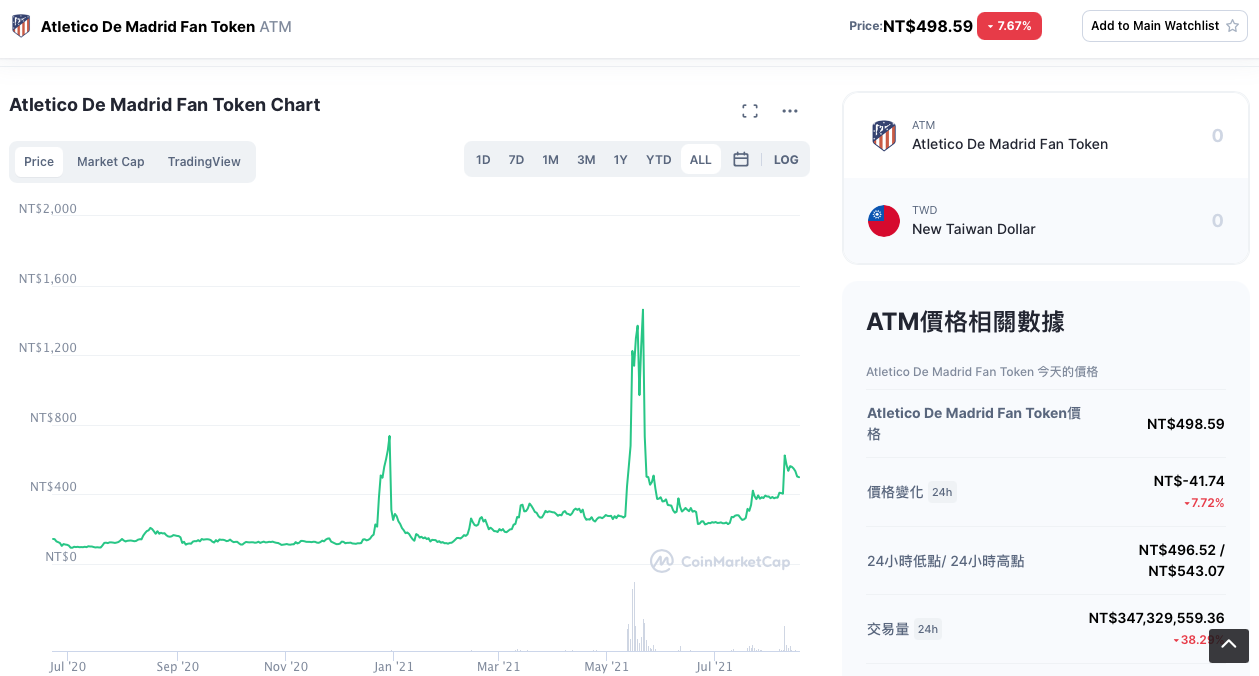
Task: Click the star icon in Add to Main Watchlist
Action: coord(1232,26)
